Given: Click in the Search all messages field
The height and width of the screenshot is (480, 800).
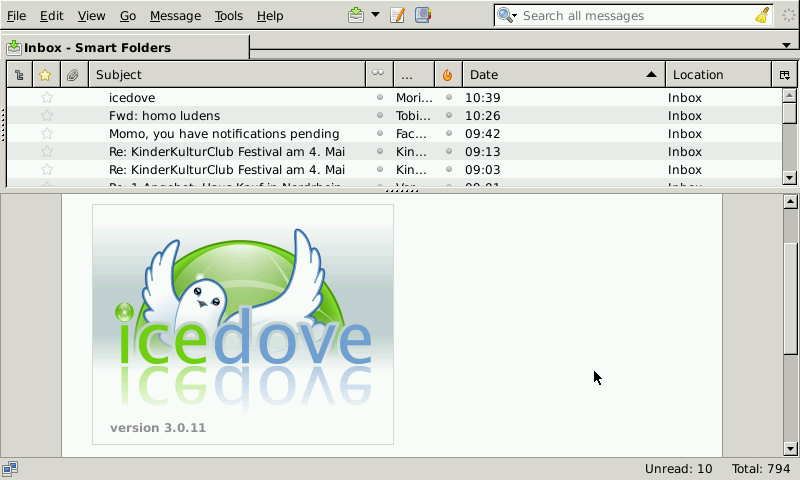Looking at the screenshot, I should pyautogui.click(x=630, y=15).
